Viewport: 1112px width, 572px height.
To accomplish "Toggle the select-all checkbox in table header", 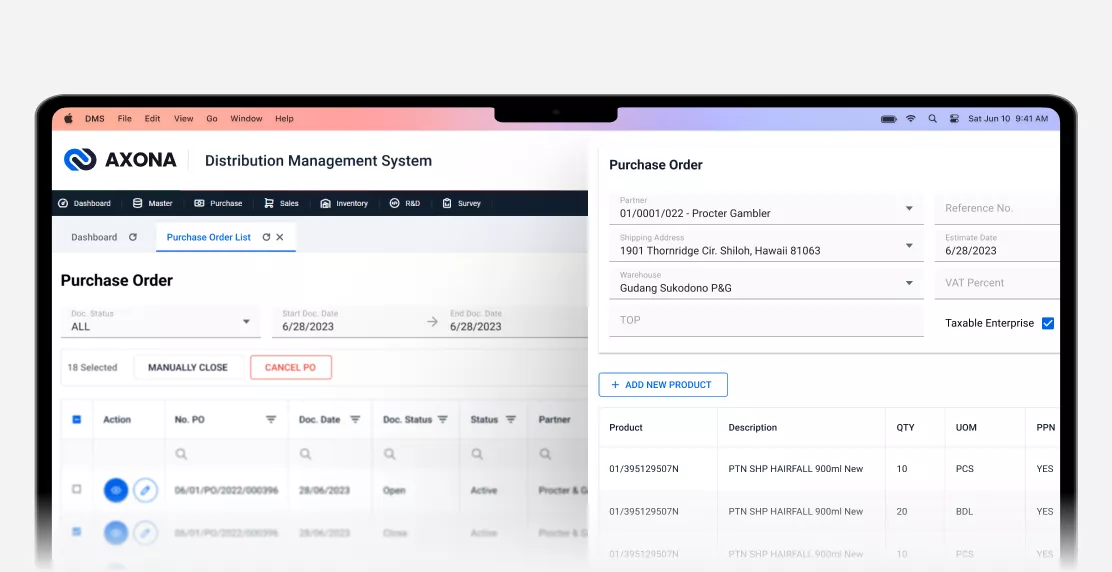I will pyautogui.click(x=77, y=420).
